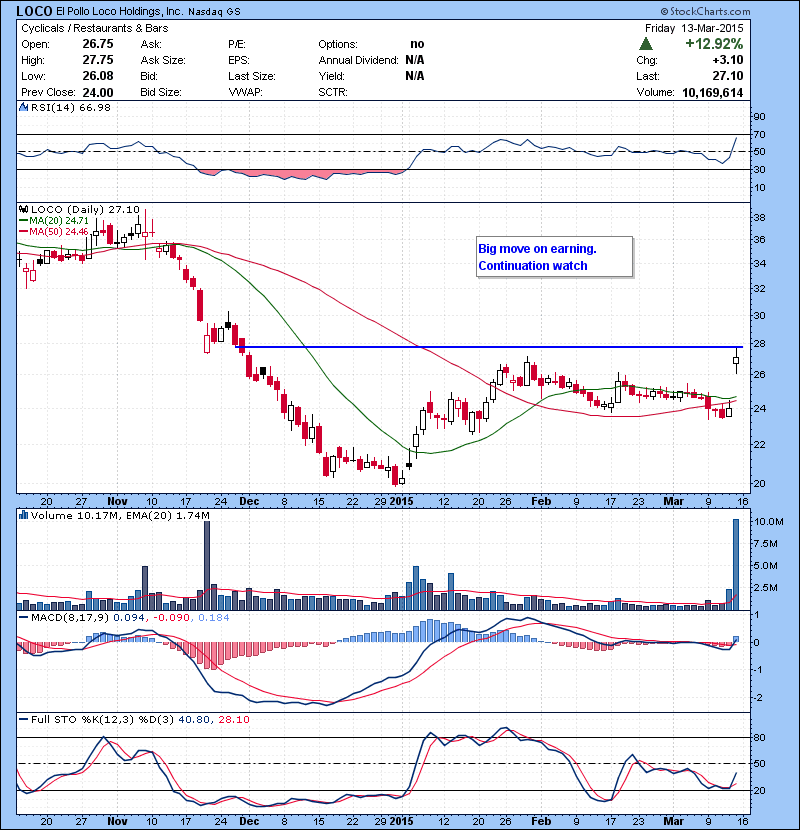Click the 'Bid Size:' label
The width and height of the screenshot is (800, 830).
tap(161, 92)
